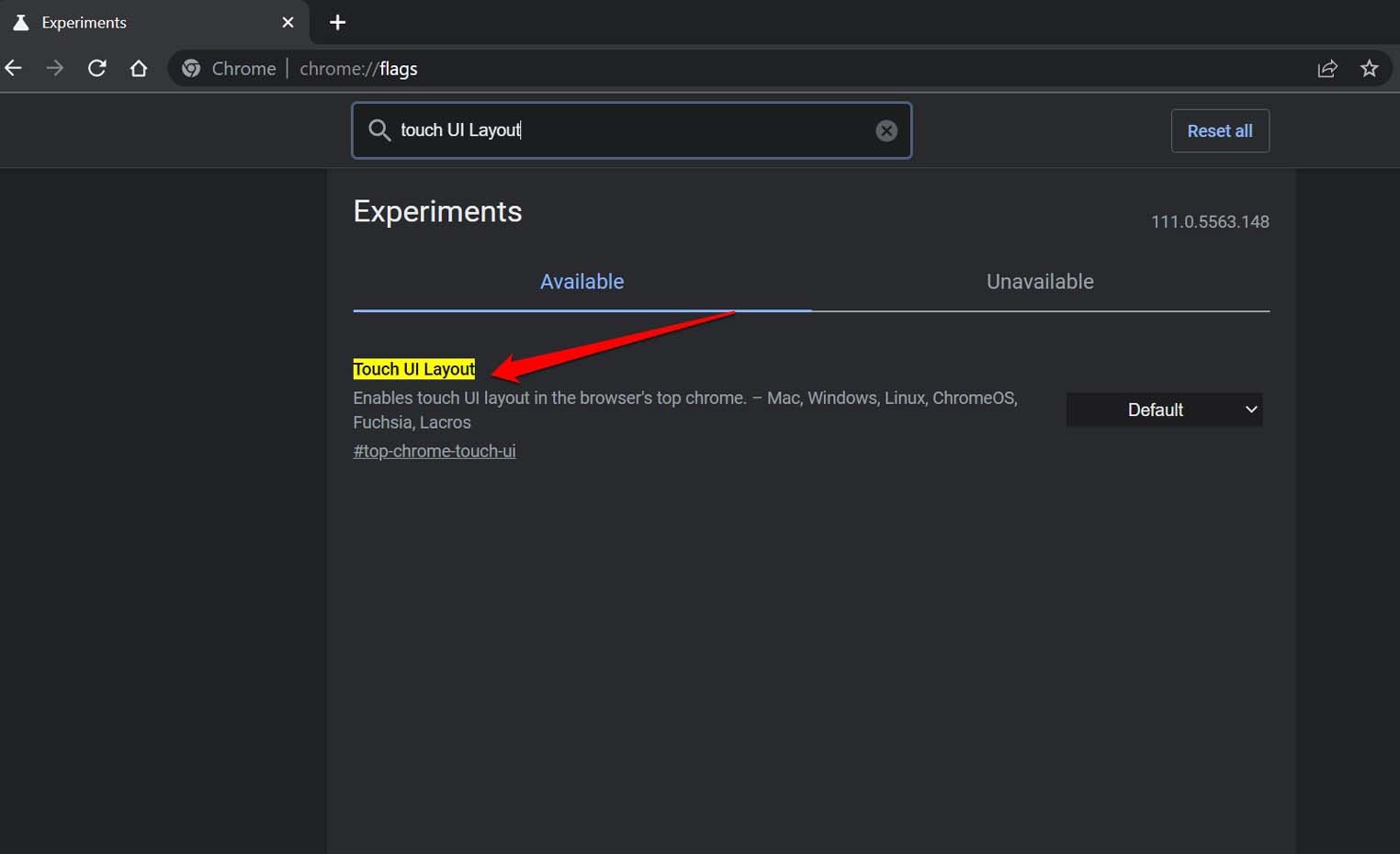
Task: Select the Experiments browser tab
Action: click(153, 22)
